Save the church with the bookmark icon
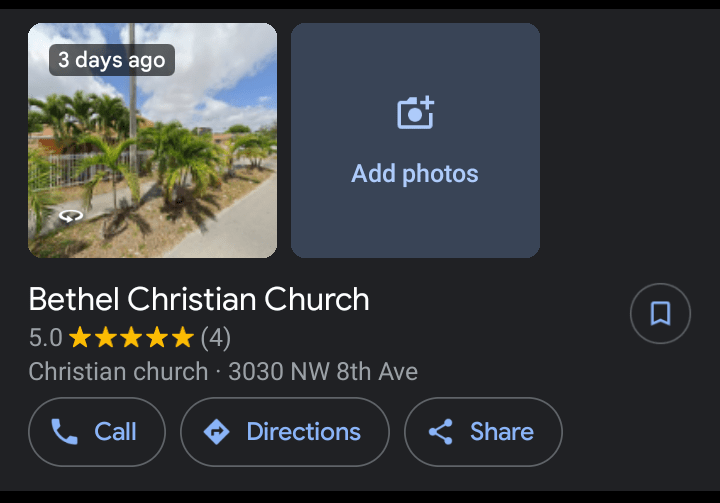720x503 pixels. pyautogui.click(x=660, y=314)
